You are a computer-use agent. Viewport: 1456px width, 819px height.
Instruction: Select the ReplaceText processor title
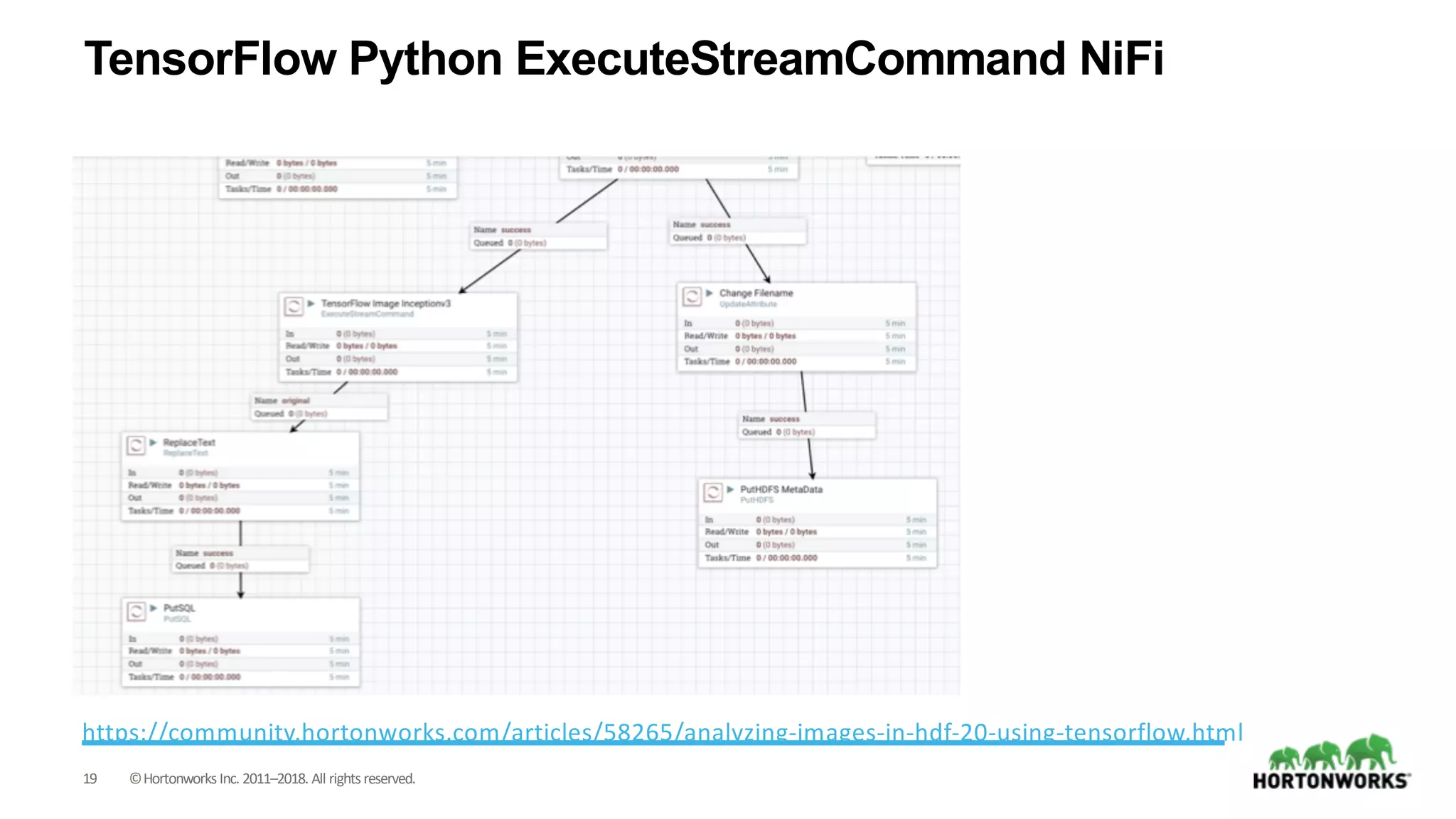pos(189,442)
